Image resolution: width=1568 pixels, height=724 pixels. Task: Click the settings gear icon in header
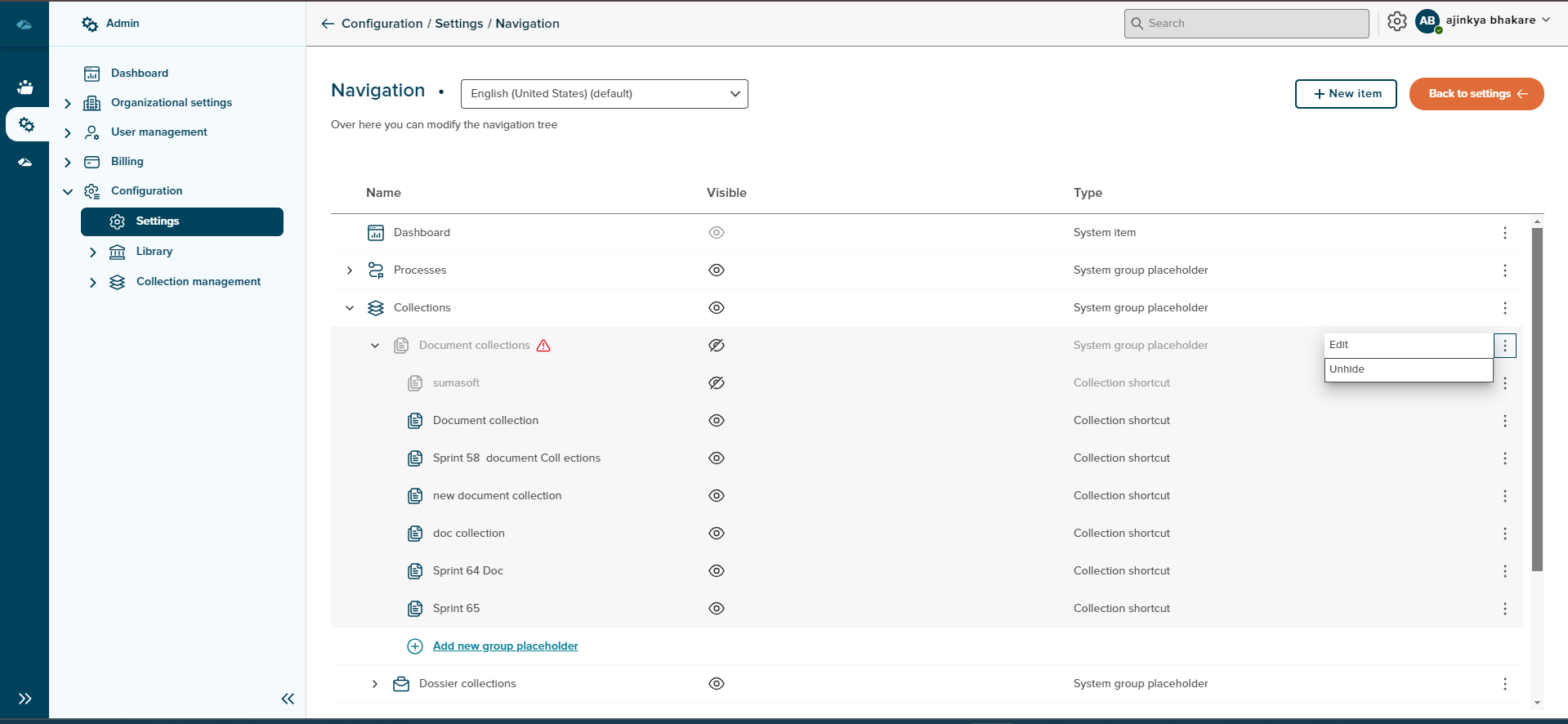coord(1396,21)
